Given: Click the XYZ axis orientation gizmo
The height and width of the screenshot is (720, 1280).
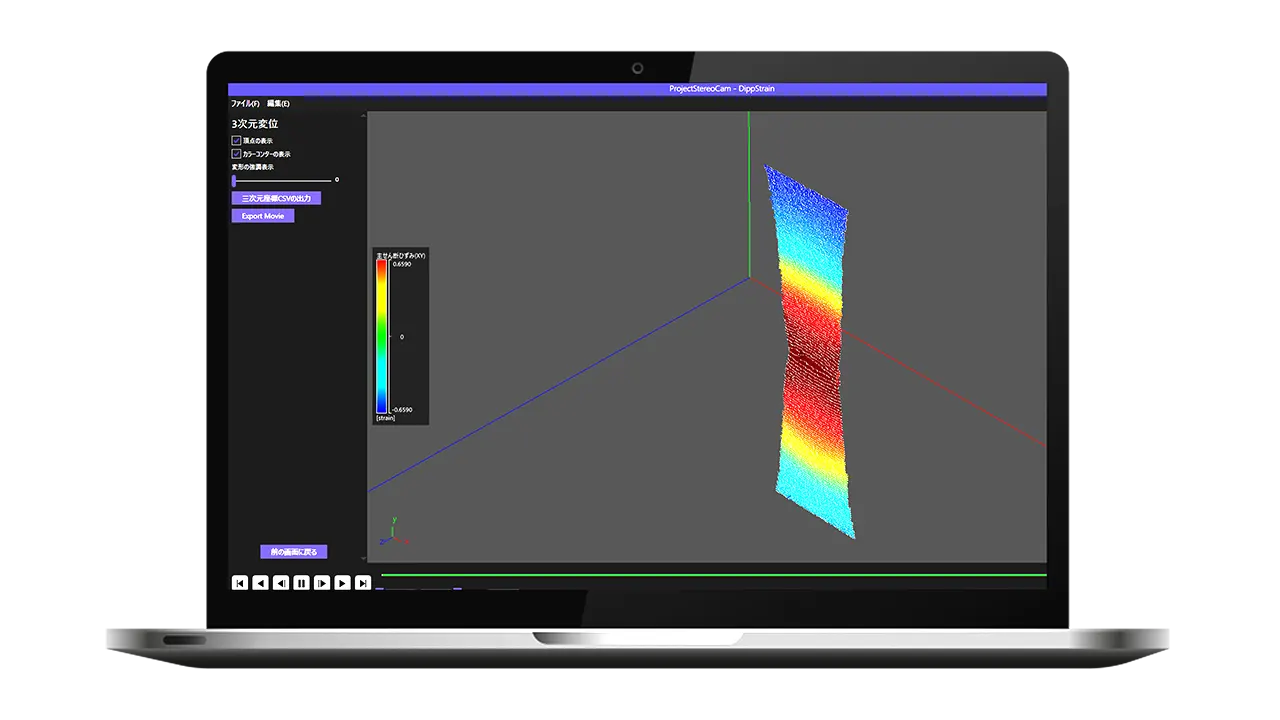Looking at the screenshot, I should tap(394, 532).
